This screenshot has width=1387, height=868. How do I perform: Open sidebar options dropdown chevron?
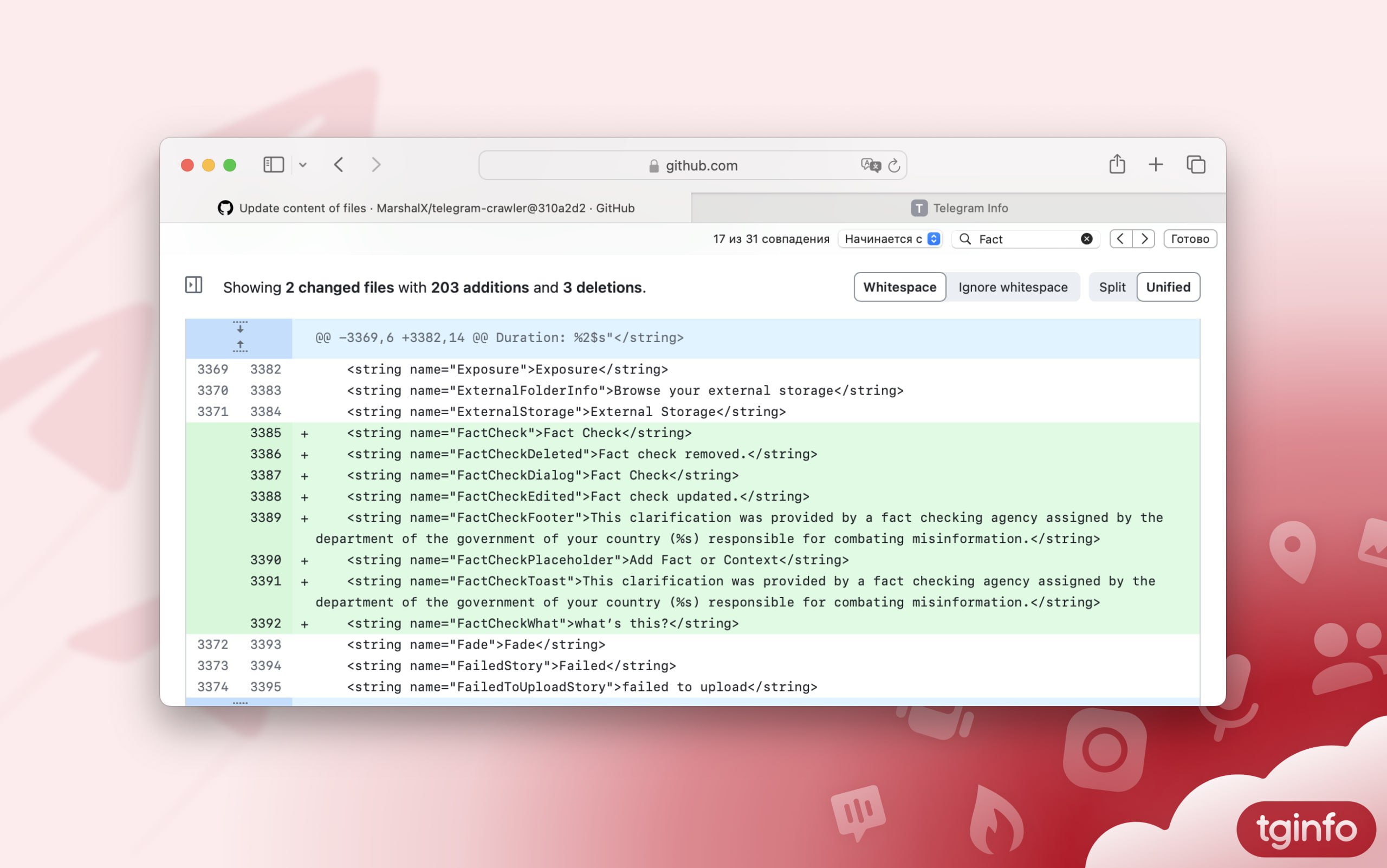point(302,165)
